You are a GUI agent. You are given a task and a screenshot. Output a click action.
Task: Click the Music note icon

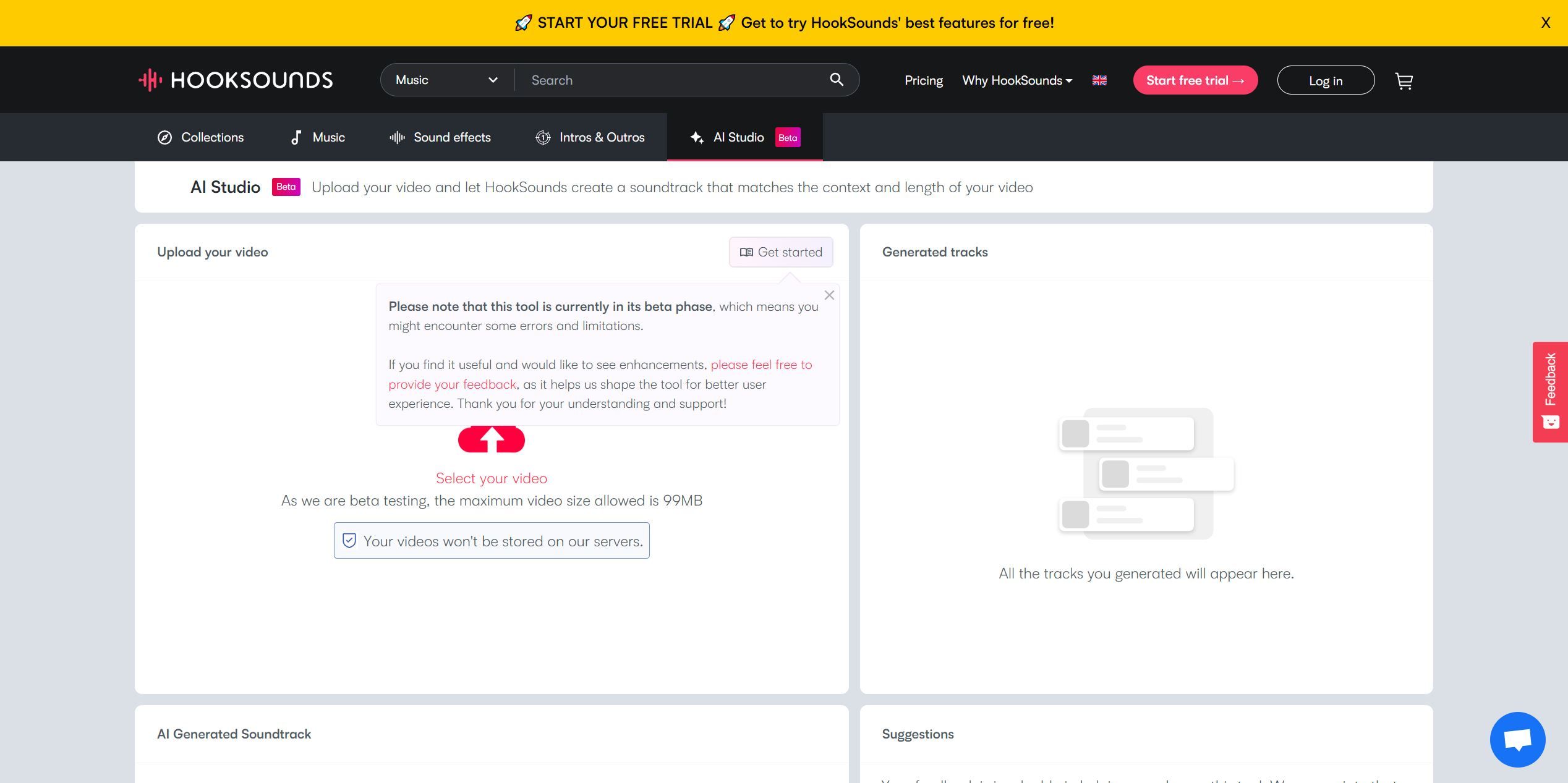tap(296, 137)
